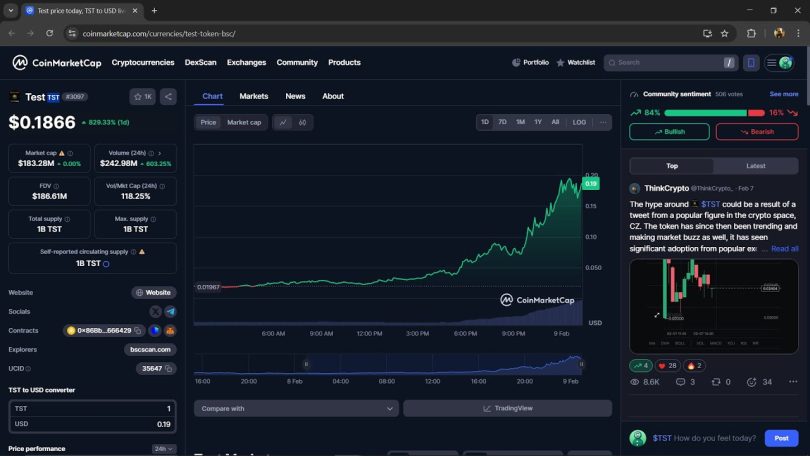The width and height of the screenshot is (810, 456).
Task: Switch to the Chart tab
Action: (x=212, y=96)
